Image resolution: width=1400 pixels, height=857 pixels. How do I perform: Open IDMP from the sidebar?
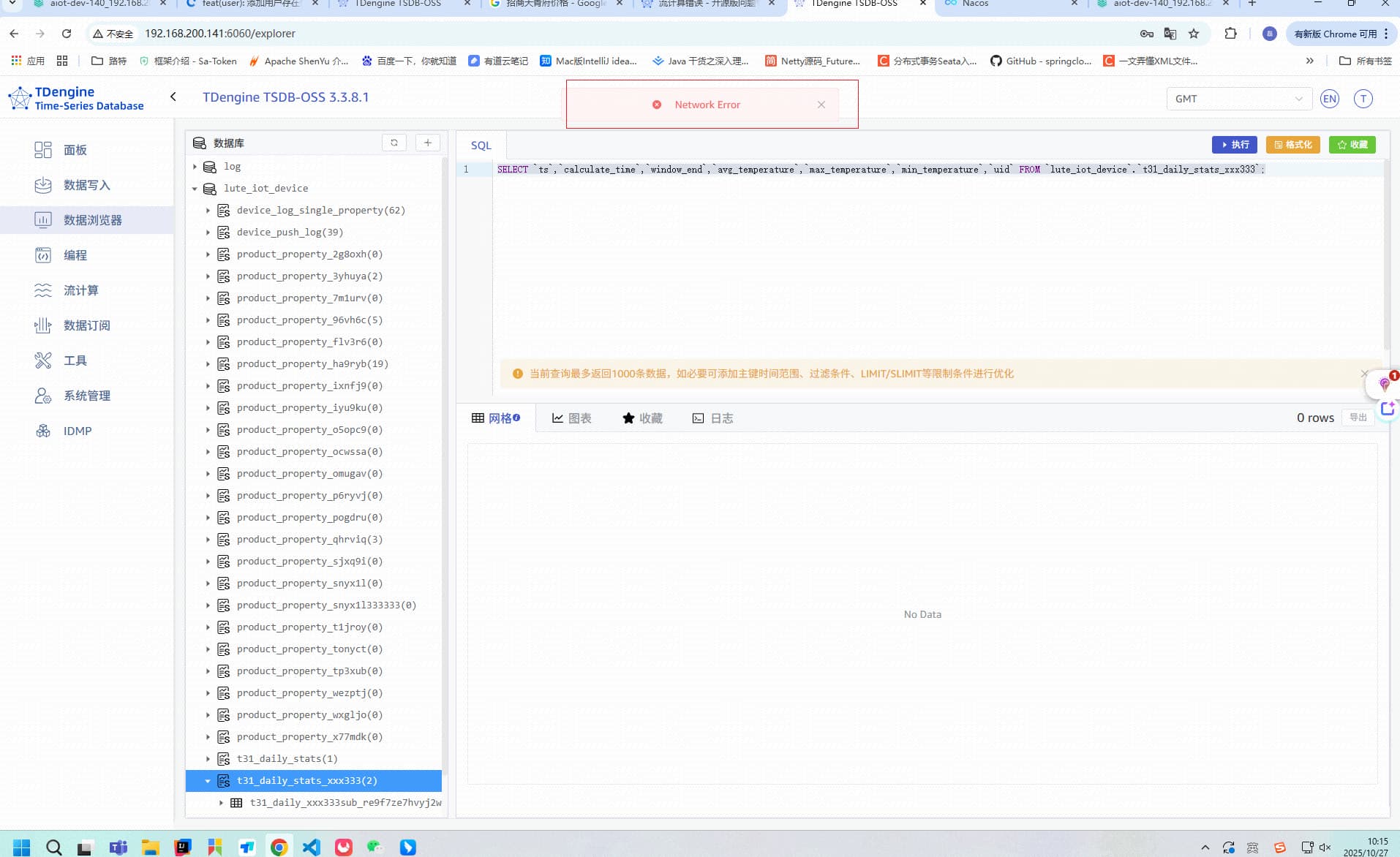[x=77, y=431]
